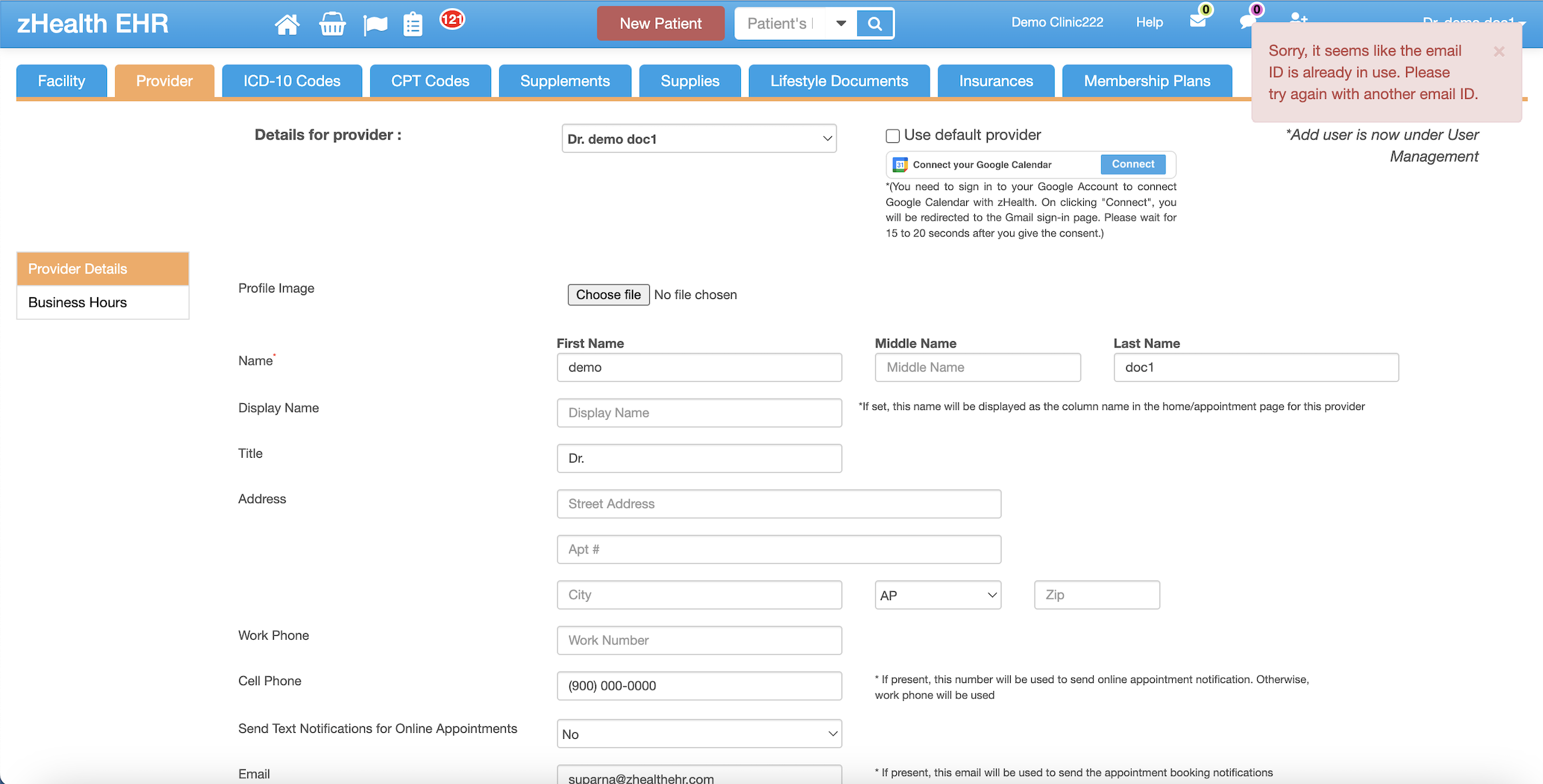View the 121 notifications badge
The height and width of the screenshot is (784, 1543).
[x=453, y=19]
